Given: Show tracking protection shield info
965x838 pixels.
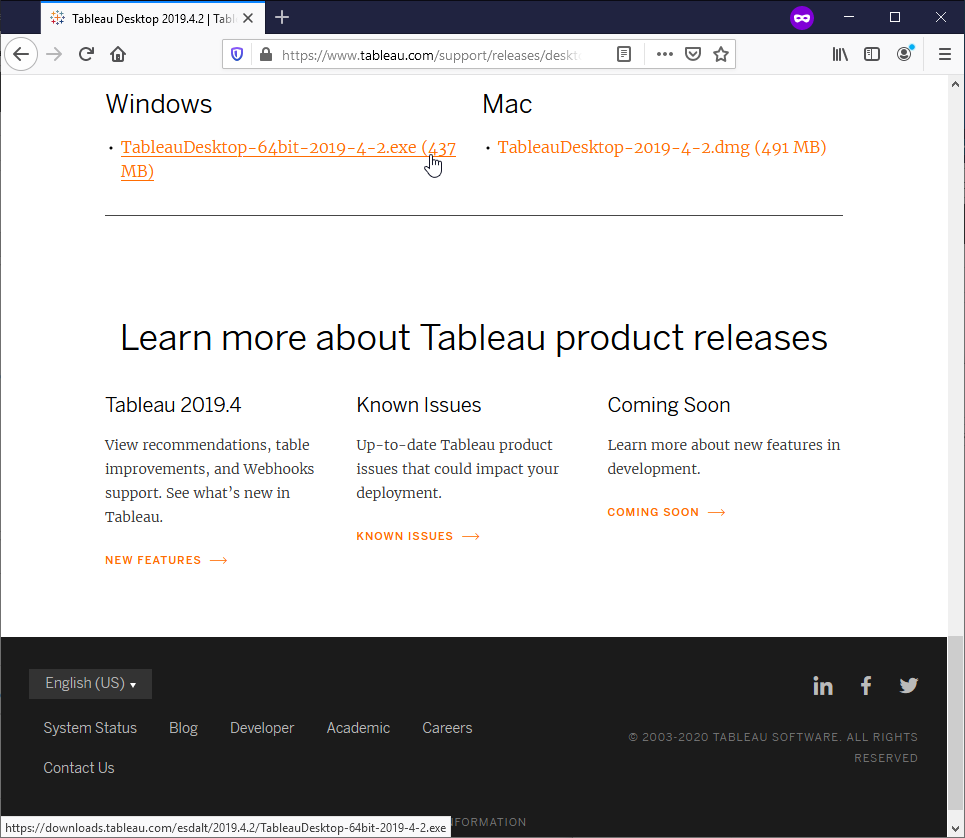Looking at the screenshot, I should [237, 55].
